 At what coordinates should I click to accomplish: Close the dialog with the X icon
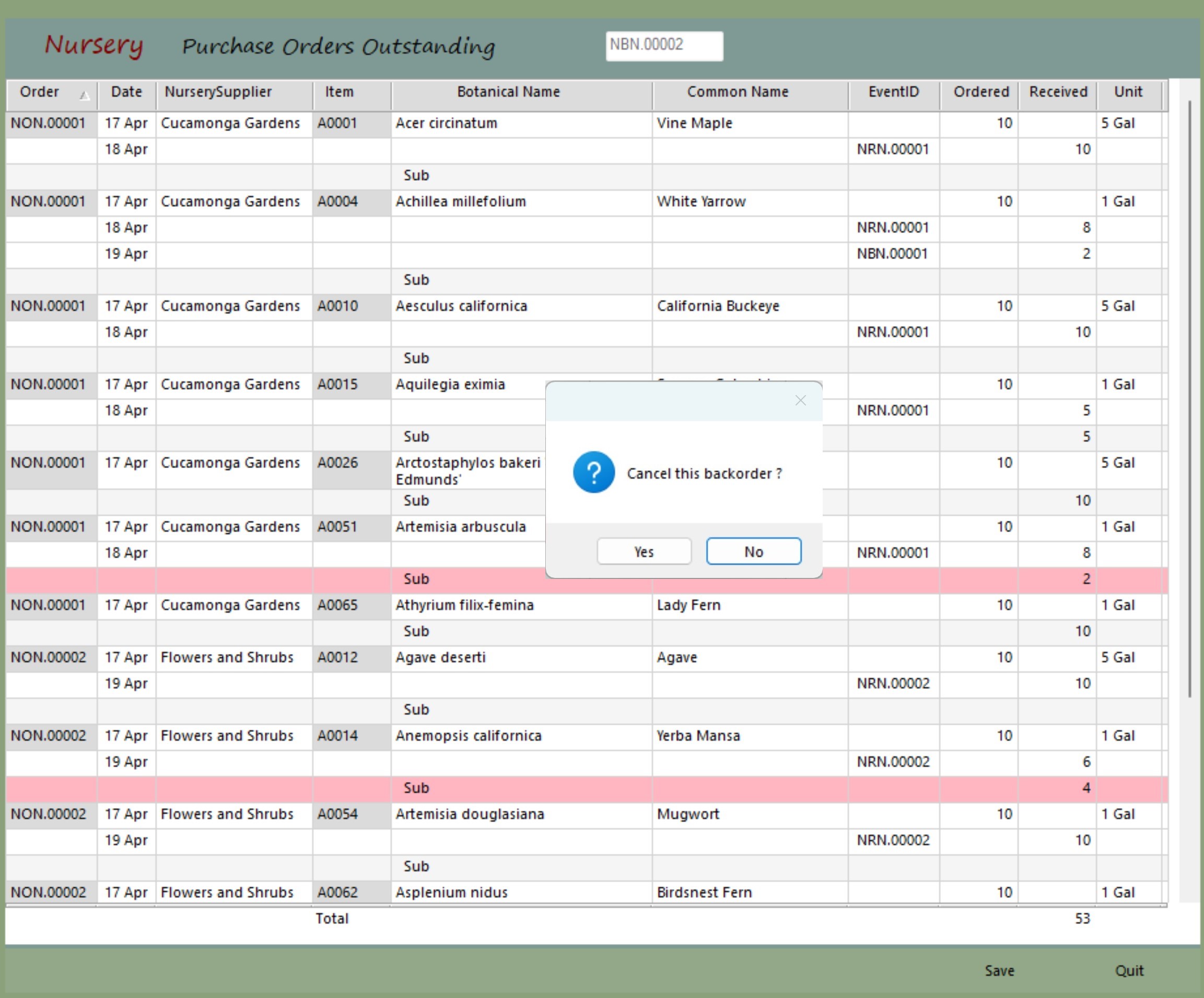tap(800, 400)
